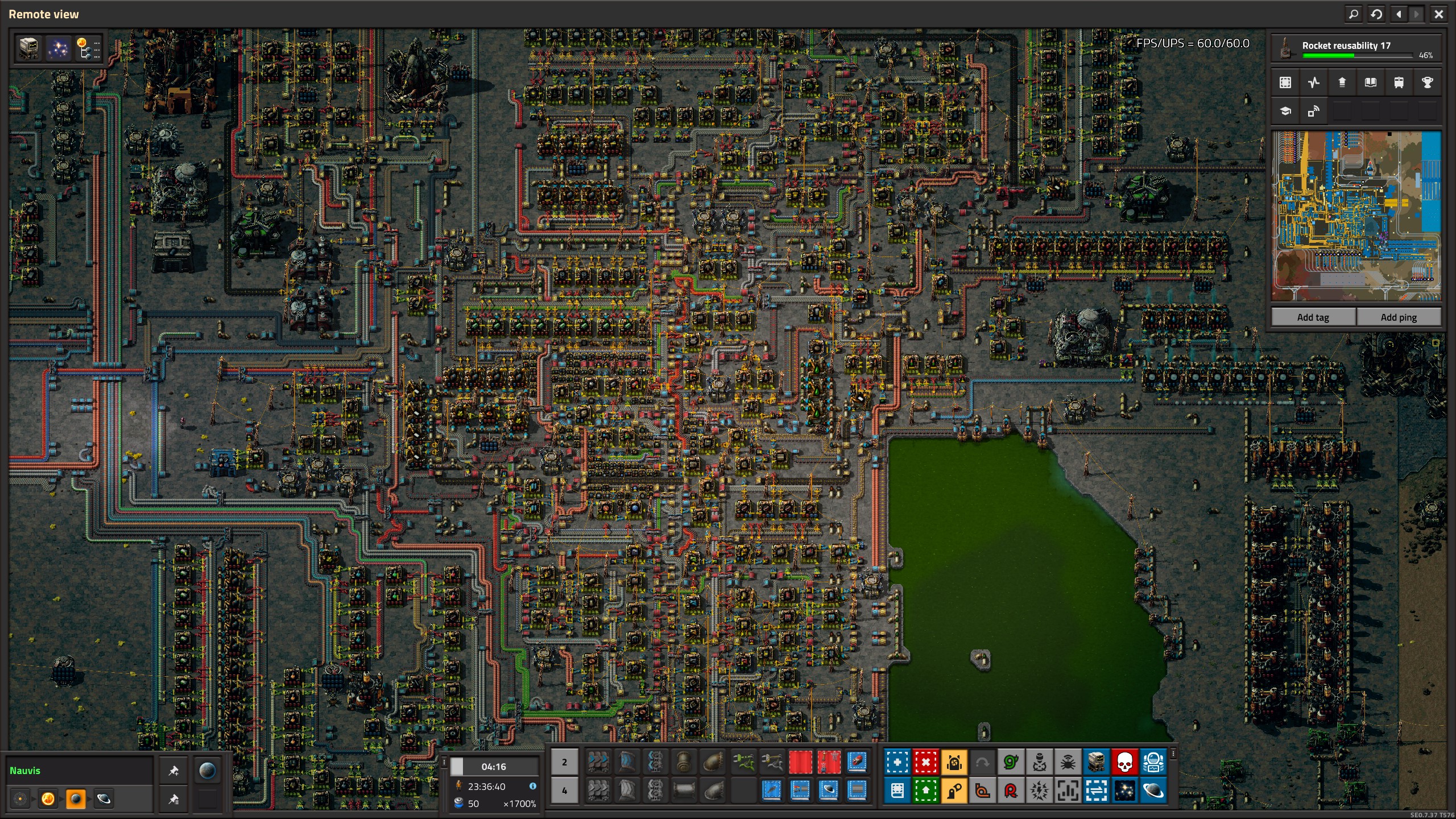Toggle the astronaut equipment shortcut
1456x819 pixels.
1153,762
